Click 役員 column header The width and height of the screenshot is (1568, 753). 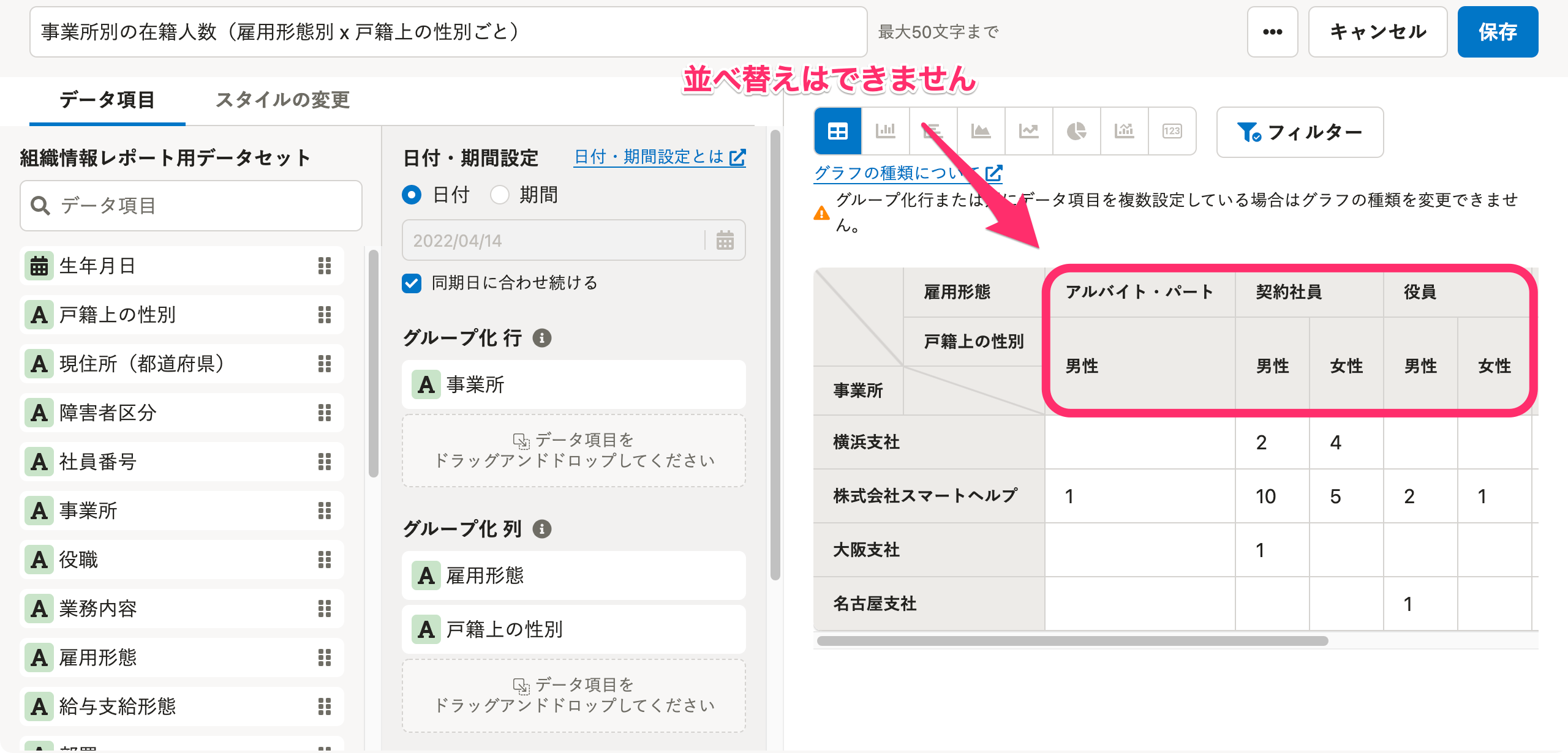click(x=1457, y=292)
